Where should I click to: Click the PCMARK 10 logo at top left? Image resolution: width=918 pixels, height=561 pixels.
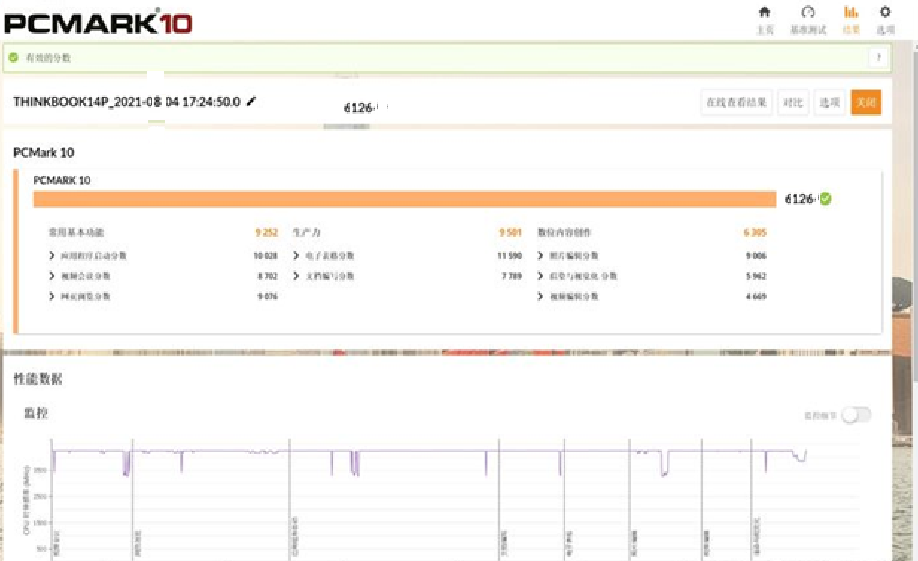click(98, 23)
